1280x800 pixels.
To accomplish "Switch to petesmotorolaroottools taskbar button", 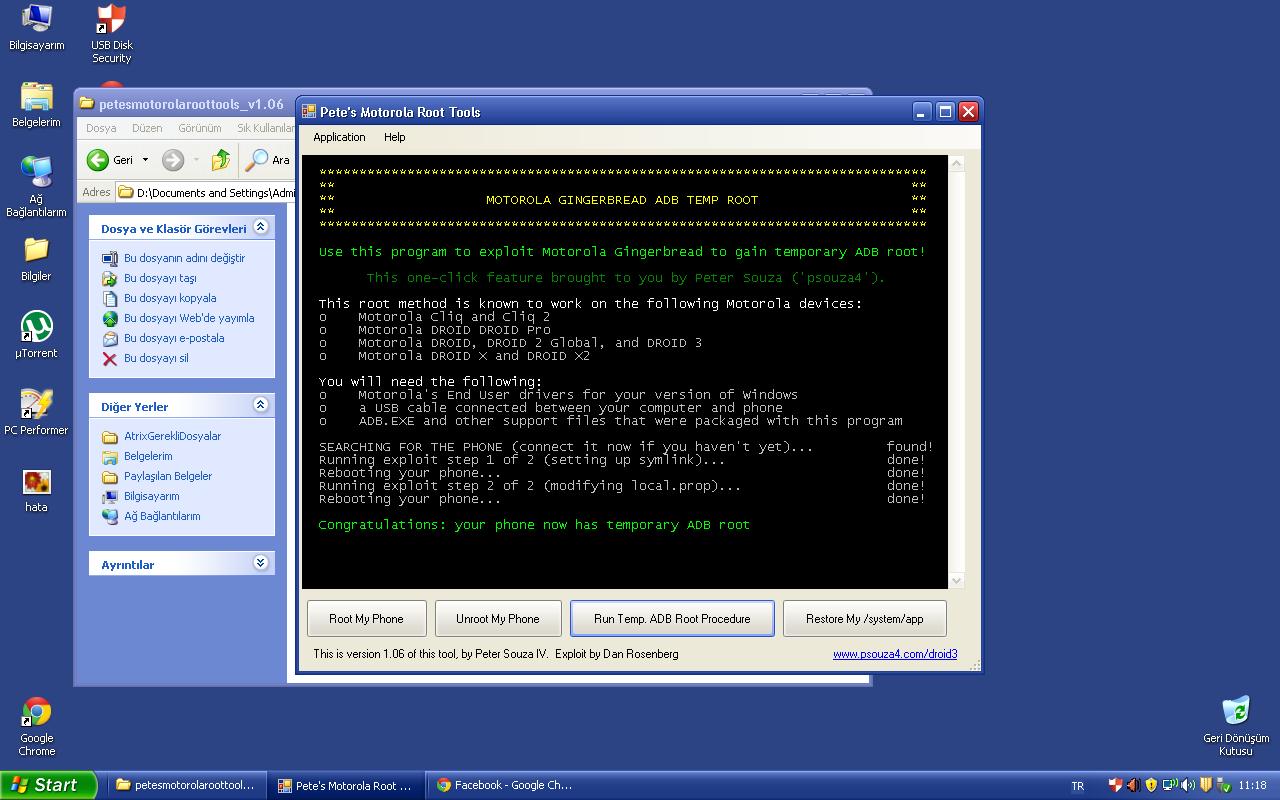I will tap(186, 785).
